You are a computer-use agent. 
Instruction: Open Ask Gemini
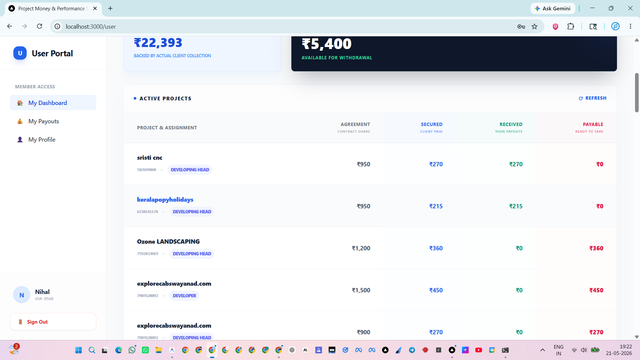(x=553, y=8)
